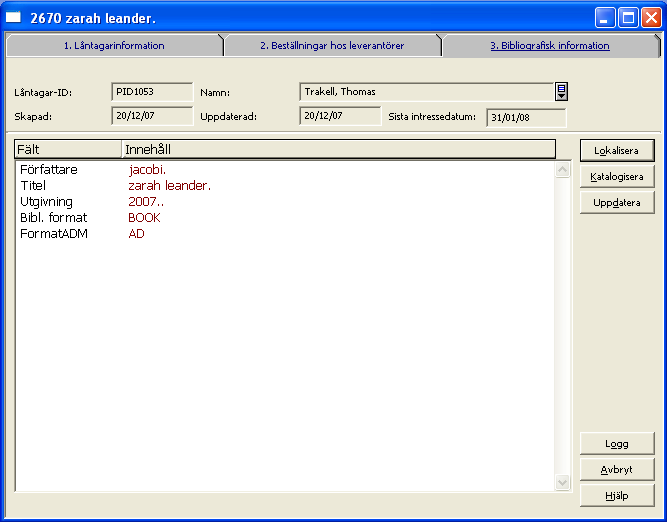This screenshot has width=667, height=522.
Task: Open the Låntagarinformation tab
Action: click(x=114, y=46)
